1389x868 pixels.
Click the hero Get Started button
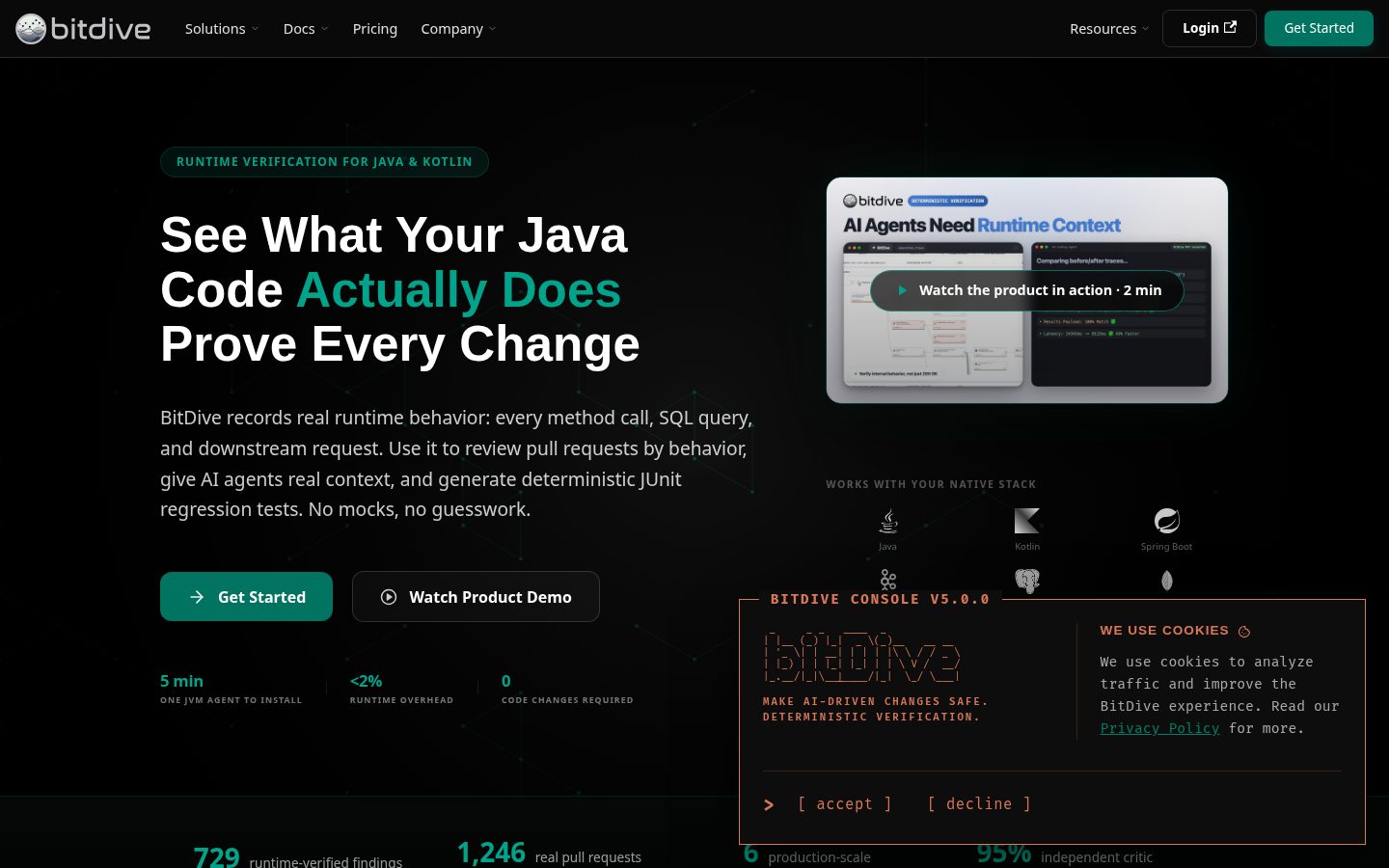246,597
